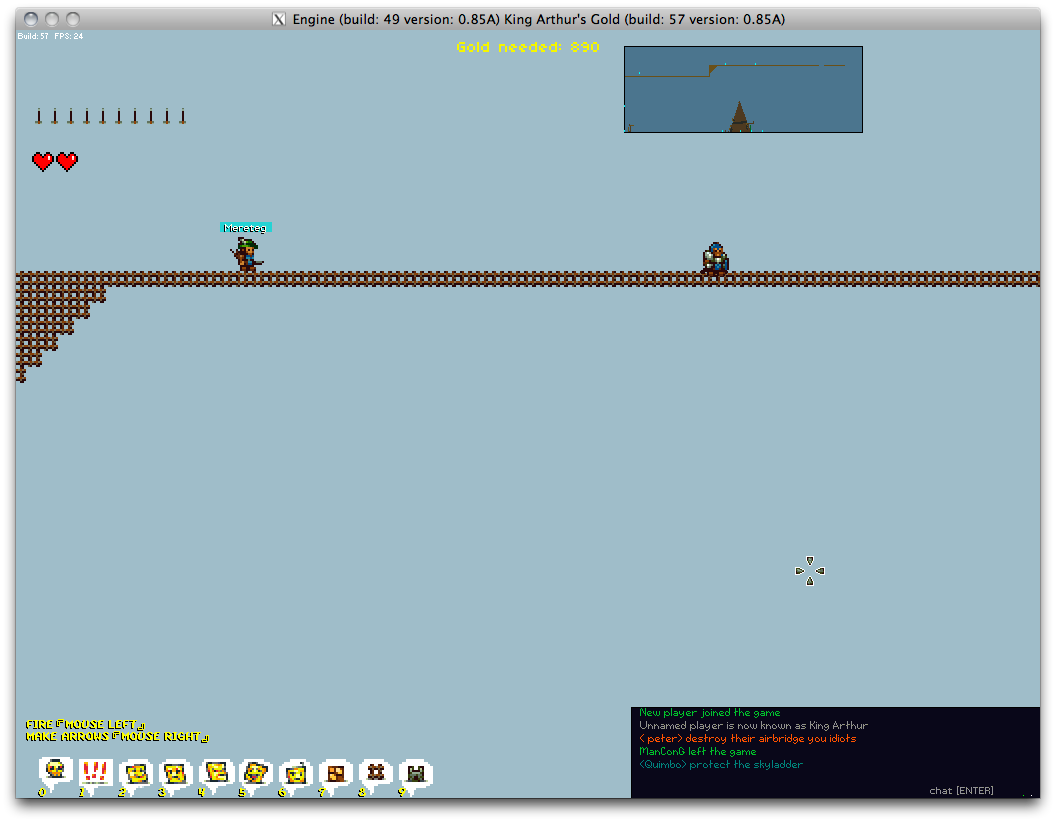1056x822 pixels.
Task: Click emote bubble number 4
Action: coord(216,772)
